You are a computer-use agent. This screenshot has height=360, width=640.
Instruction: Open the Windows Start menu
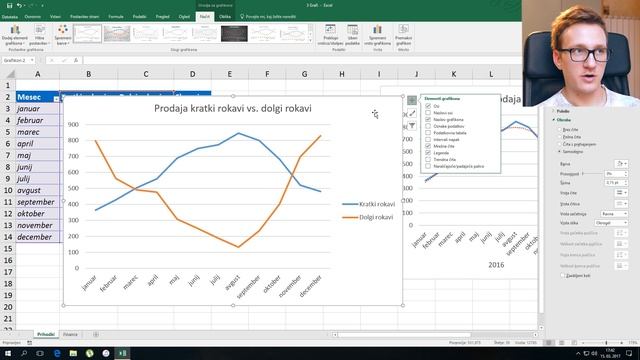(x=8, y=353)
